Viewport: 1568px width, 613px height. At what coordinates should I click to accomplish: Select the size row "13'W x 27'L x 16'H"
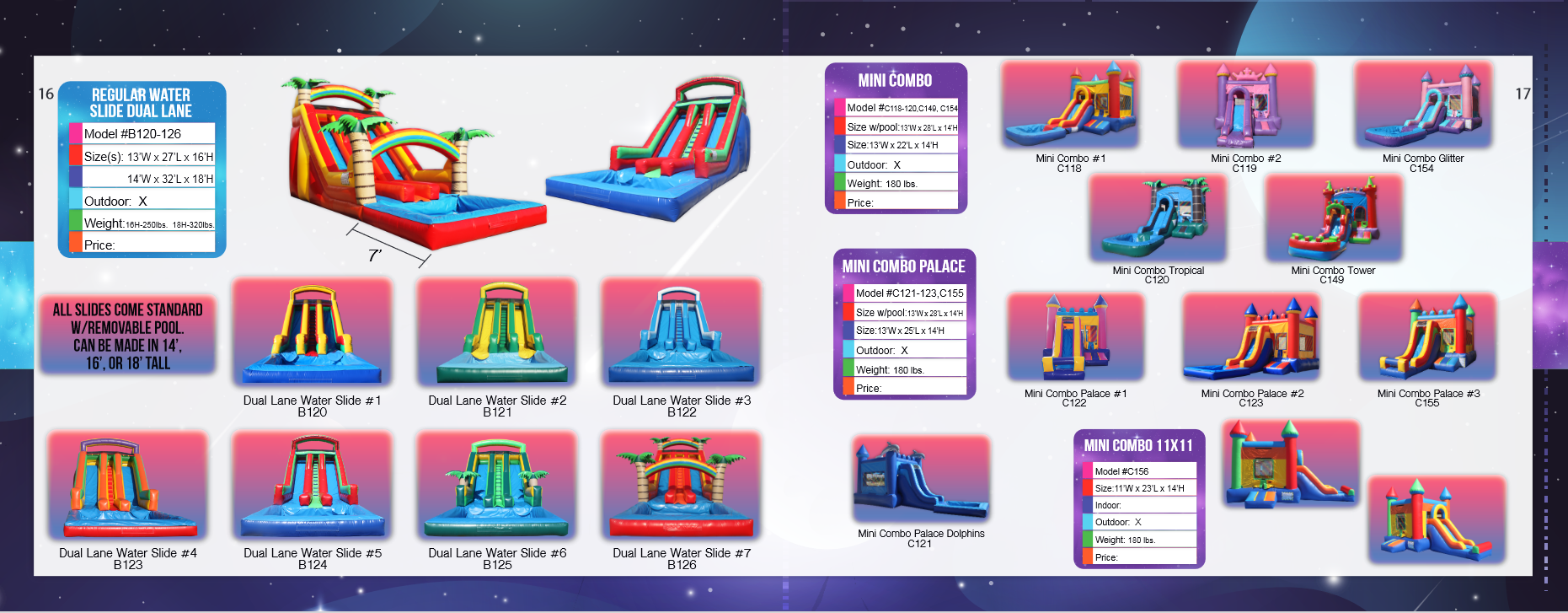pyautogui.click(x=142, y=156)
